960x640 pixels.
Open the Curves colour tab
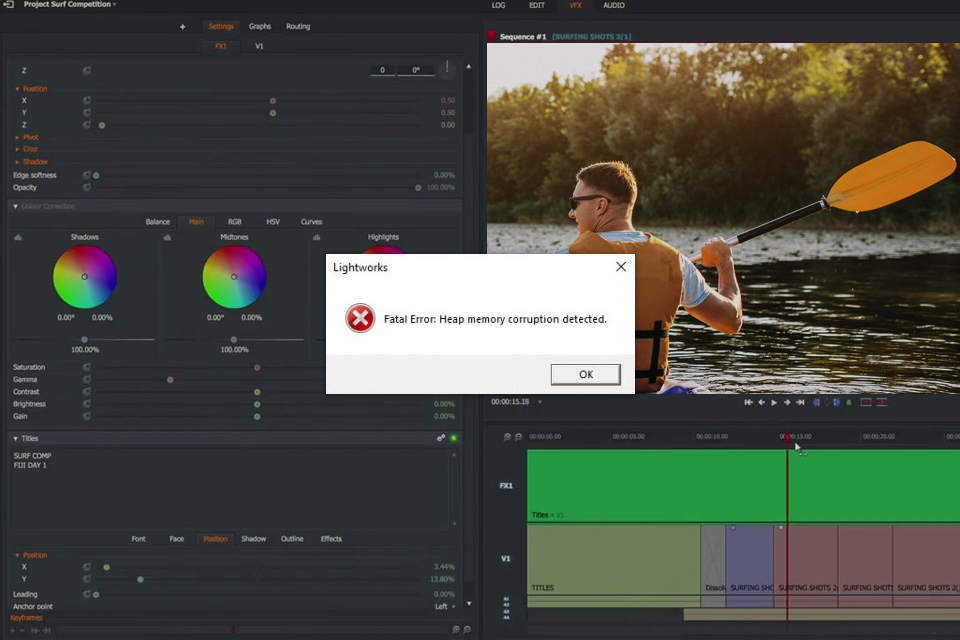(x=311, y=222)
